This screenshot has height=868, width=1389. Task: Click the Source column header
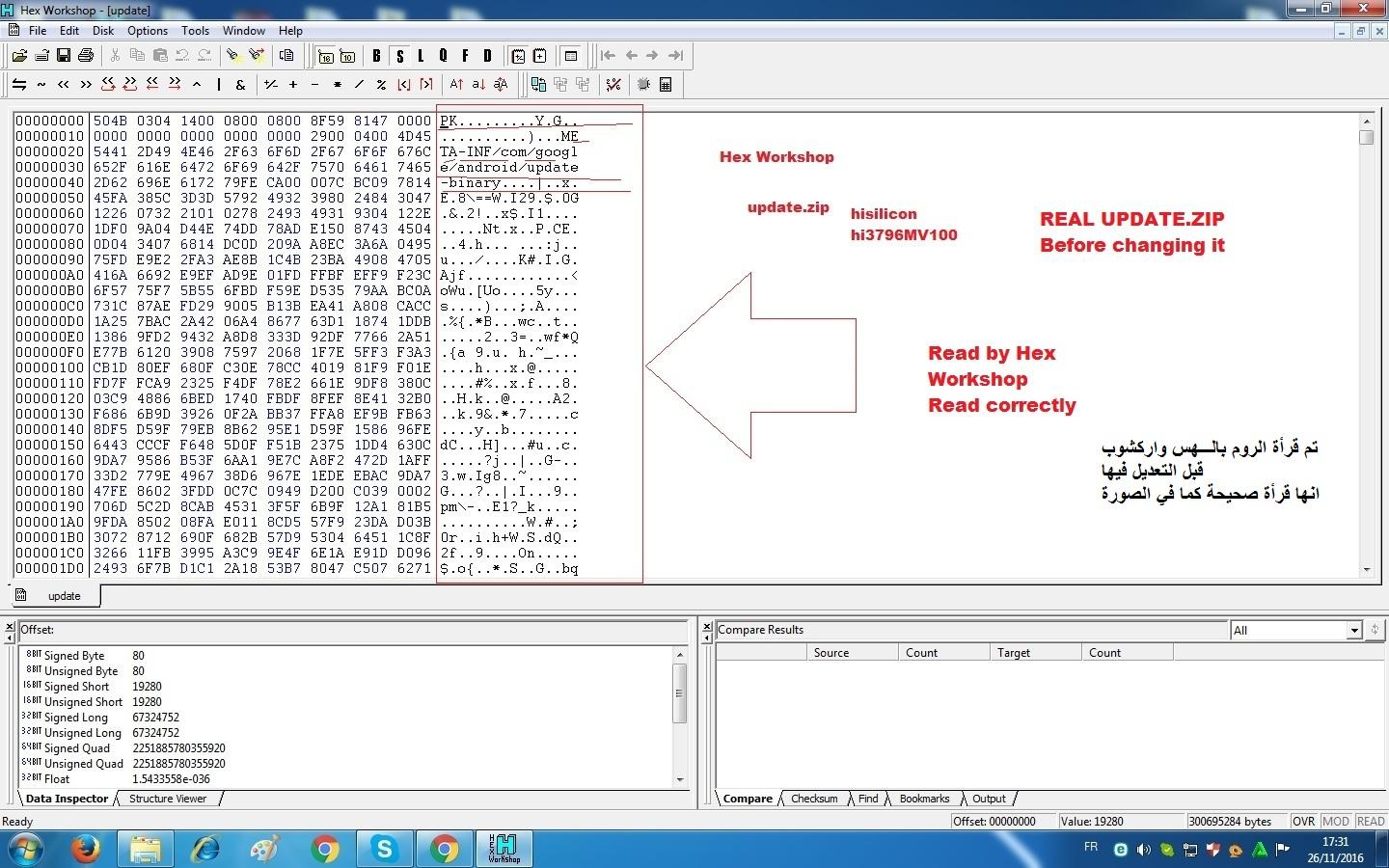tap(831, 653)
